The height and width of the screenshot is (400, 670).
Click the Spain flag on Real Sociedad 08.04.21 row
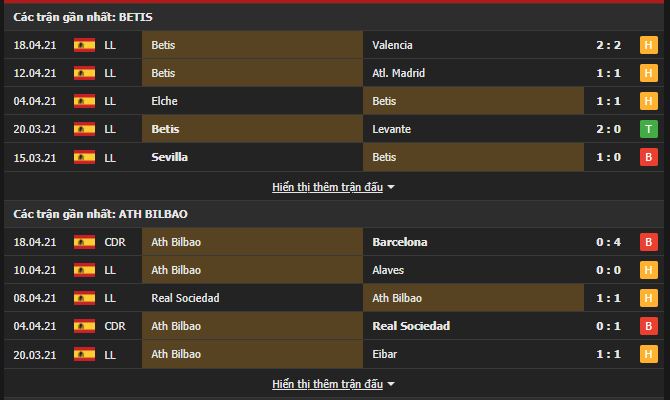coord(84,298)
